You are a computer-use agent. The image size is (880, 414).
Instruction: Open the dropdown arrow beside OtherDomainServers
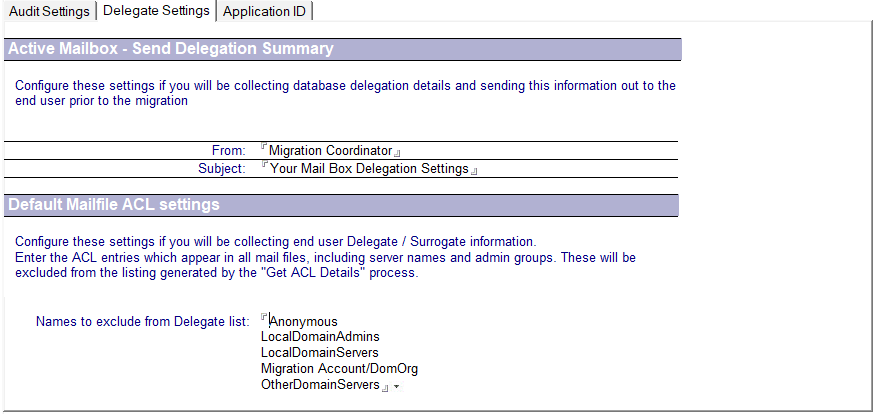pyautogui.click(x=397, y=386)
